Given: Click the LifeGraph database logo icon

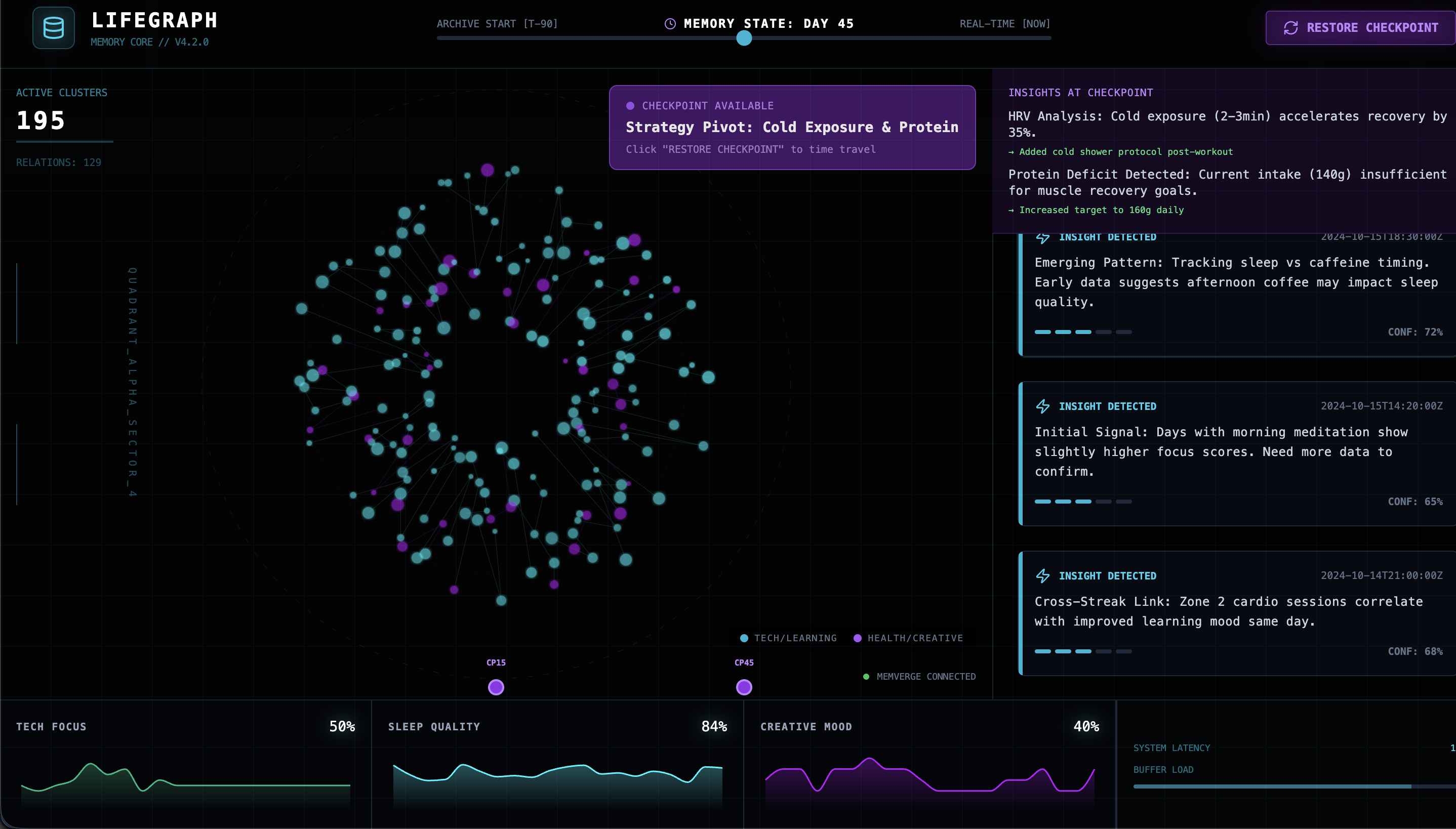Looking at the screenshot, I should pyautogui.click(x=54, y=28).
